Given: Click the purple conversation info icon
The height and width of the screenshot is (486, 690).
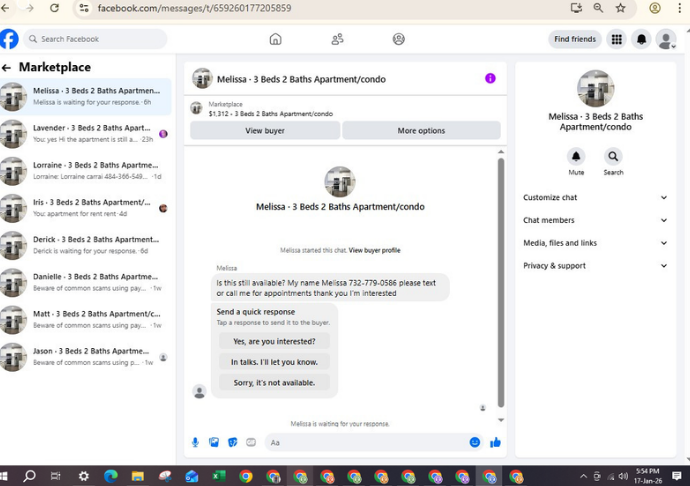Looking at the screenshot, I should 490,78.
